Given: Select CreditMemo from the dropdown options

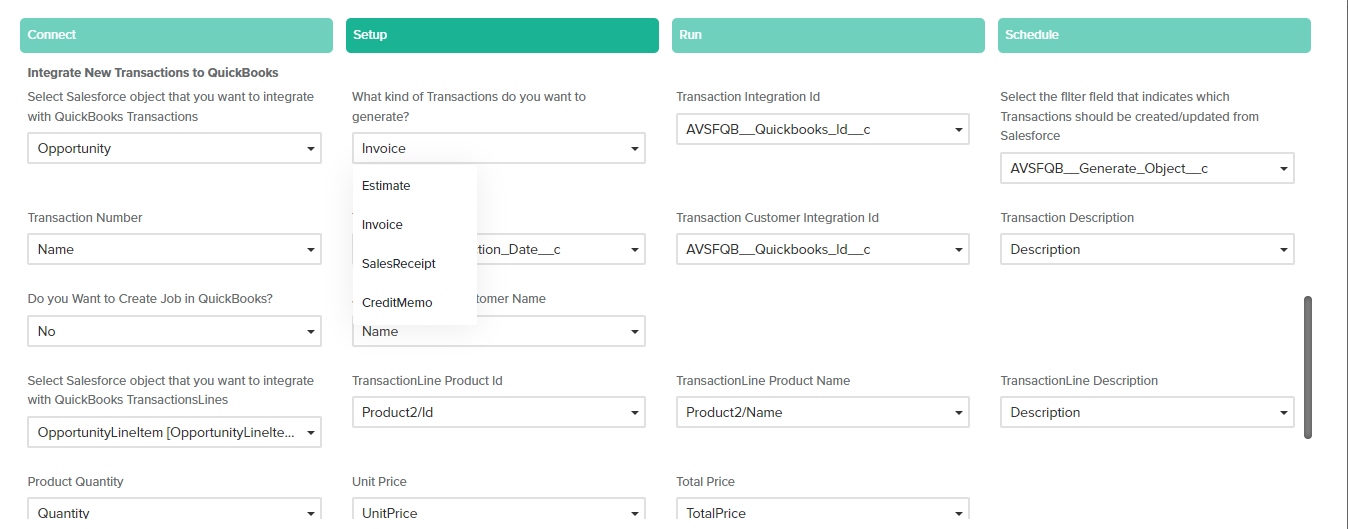Looking at the screenshot, I should 397,303.
